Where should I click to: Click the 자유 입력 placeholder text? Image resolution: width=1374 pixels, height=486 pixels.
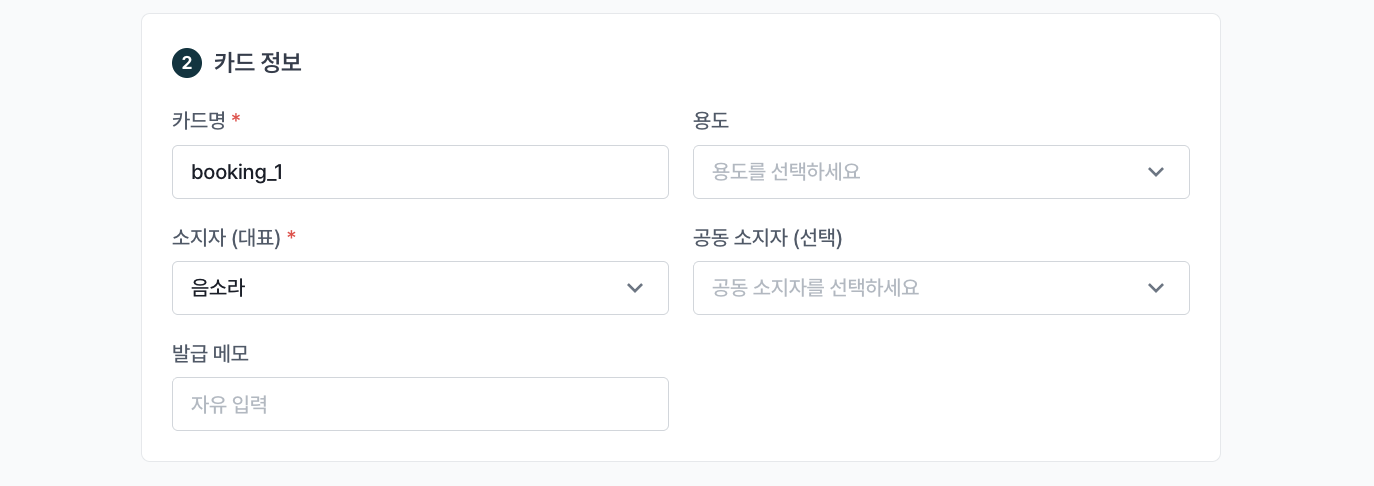(229, 404)
